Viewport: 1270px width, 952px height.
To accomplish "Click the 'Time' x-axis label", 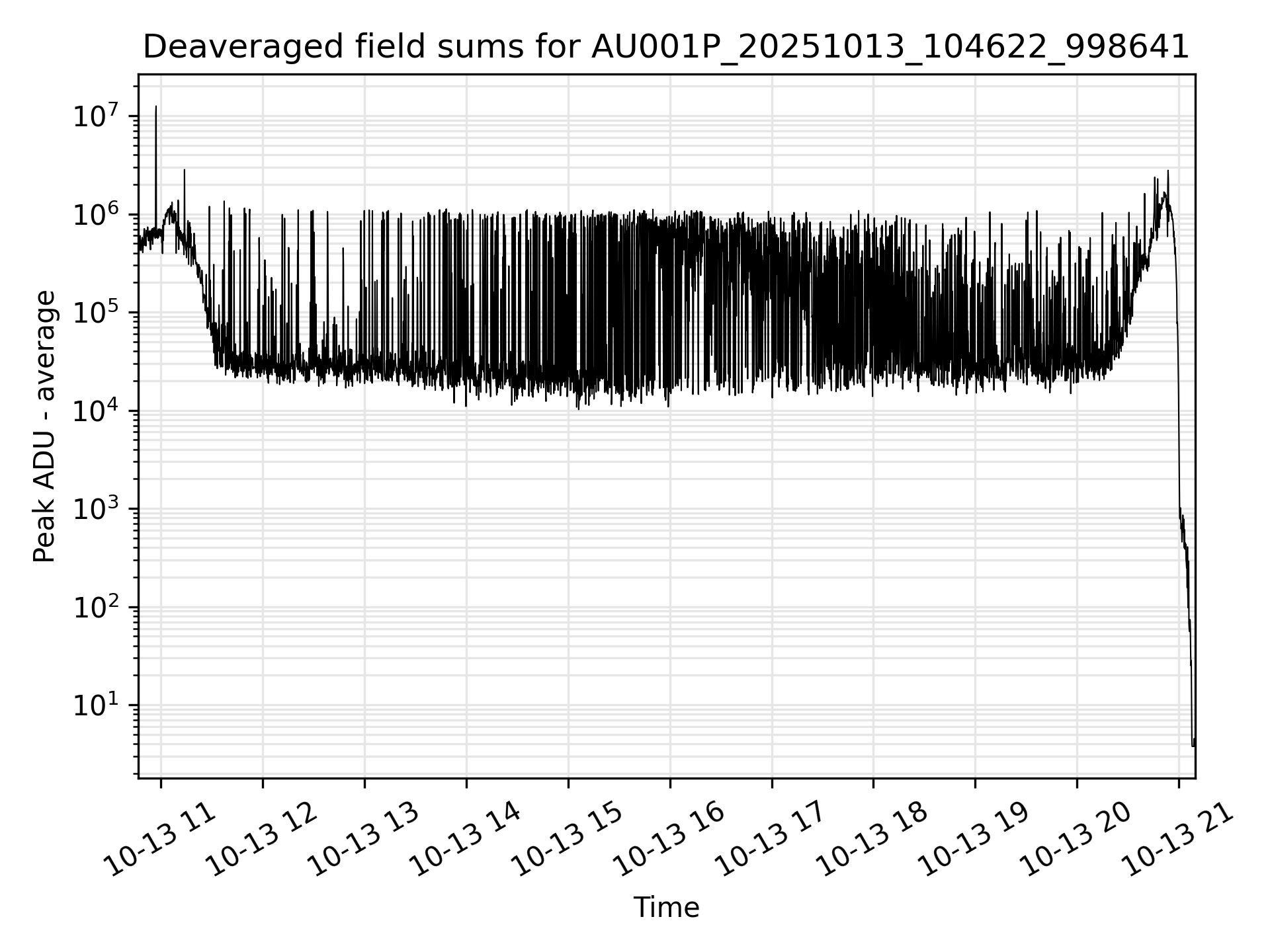I will (x=666, y=908).
